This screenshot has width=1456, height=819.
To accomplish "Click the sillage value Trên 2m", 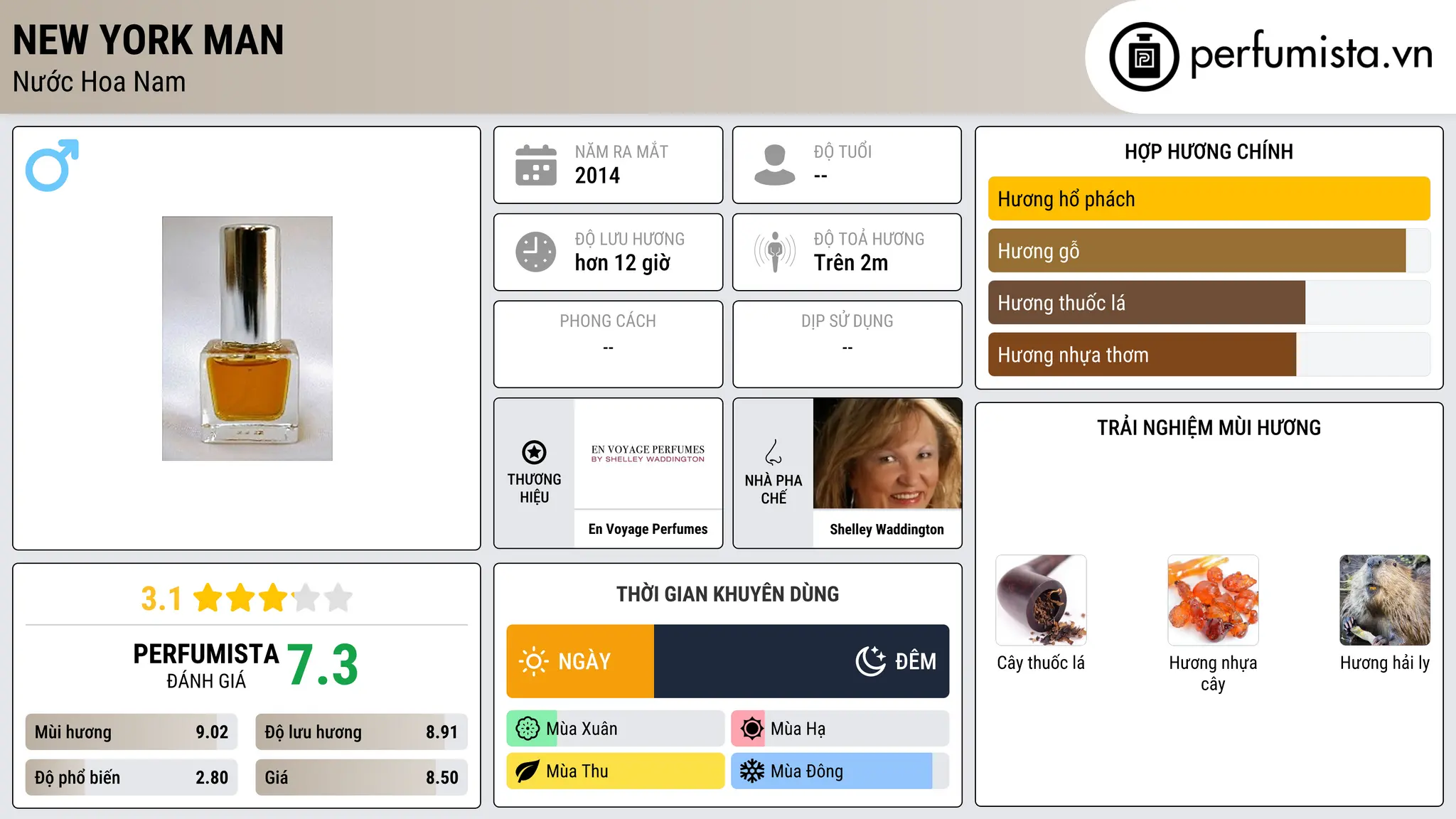I will pos(851,263).
